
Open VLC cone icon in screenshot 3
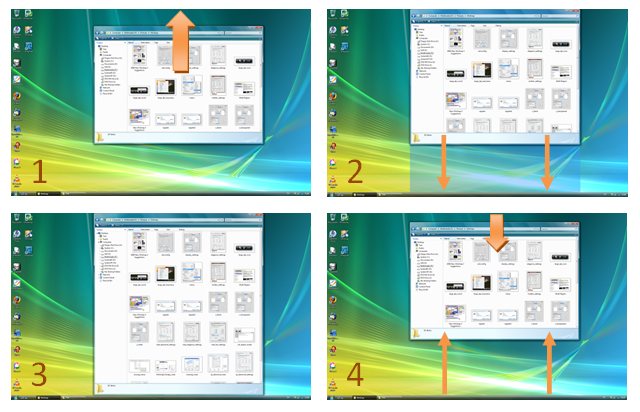click(x=17, y=383)
